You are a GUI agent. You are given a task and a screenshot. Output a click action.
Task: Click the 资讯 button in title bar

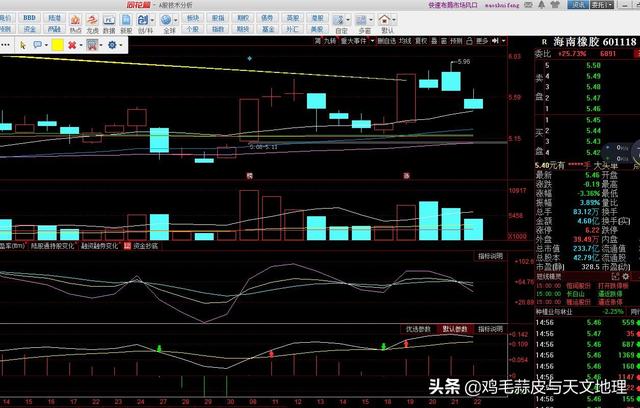[x=578, y=5]
